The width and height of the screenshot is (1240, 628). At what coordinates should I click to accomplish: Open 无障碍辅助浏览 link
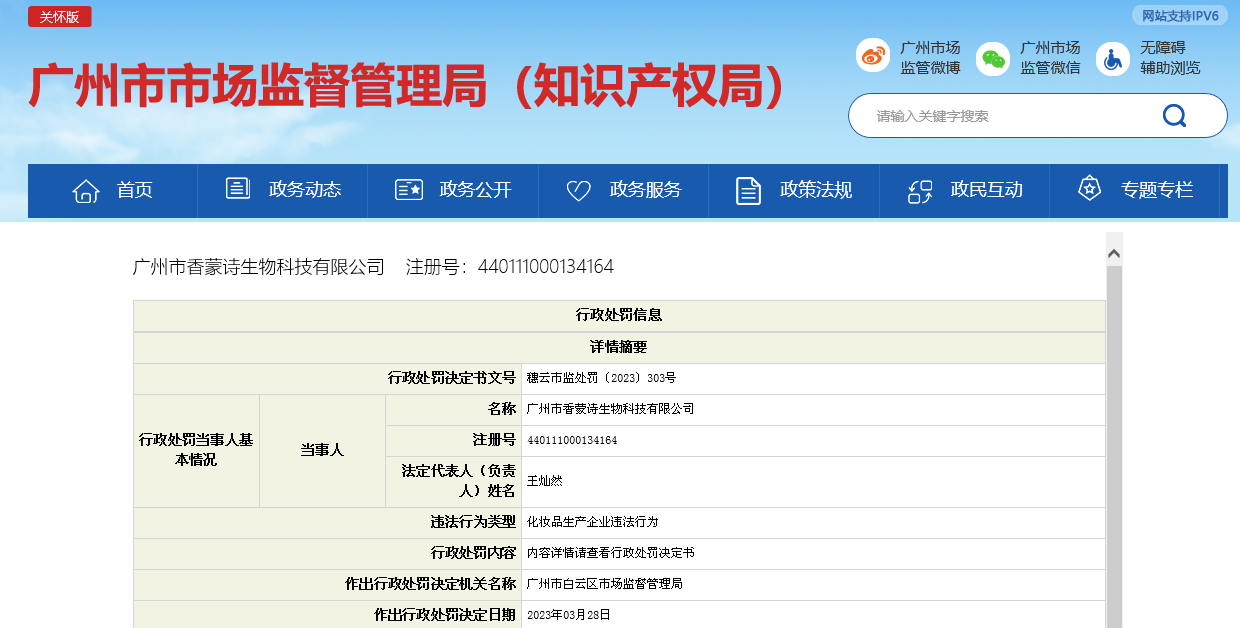click(x=1170, y=58)
